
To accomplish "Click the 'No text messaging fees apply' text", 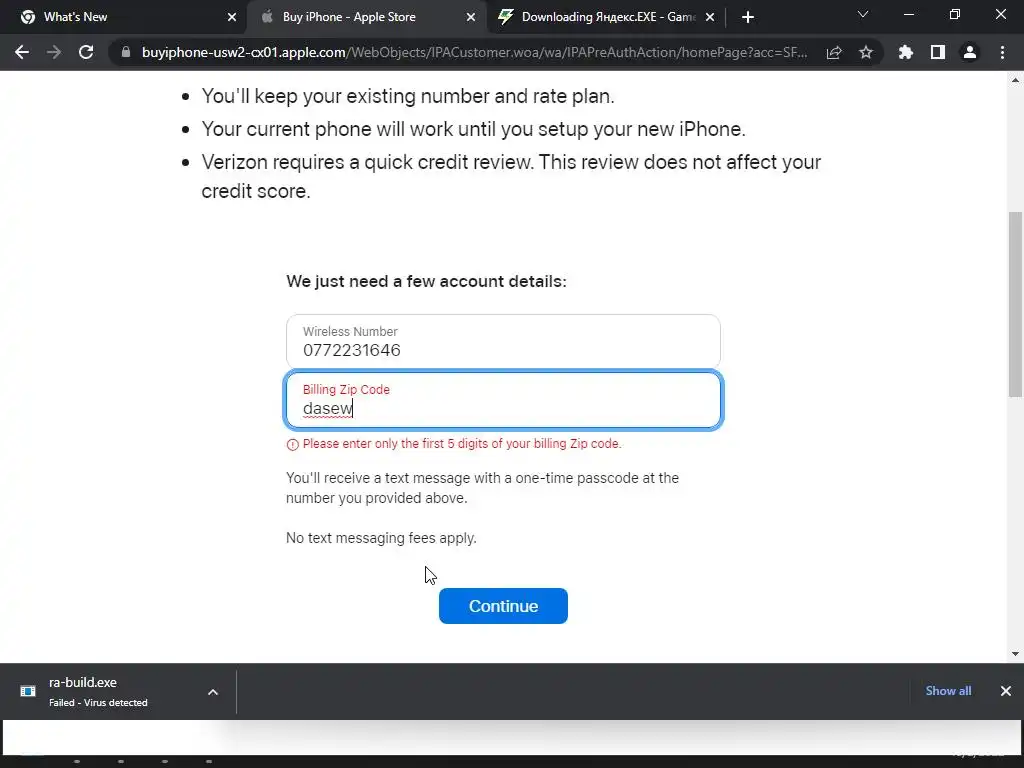I will [x=381, y=538].
